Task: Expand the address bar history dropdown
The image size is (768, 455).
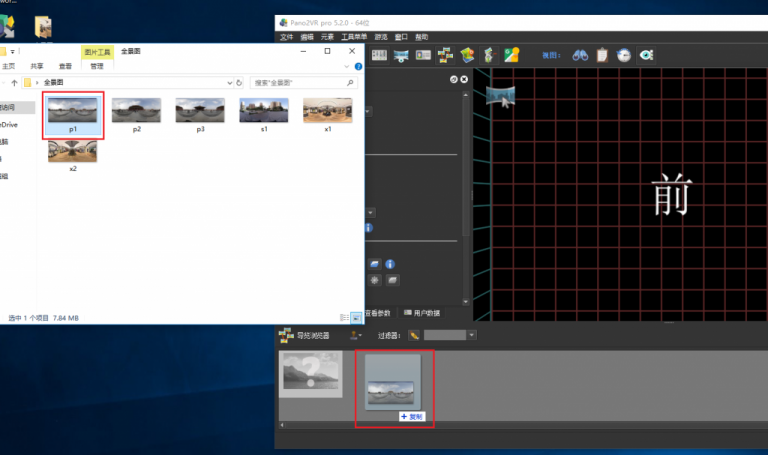Action: (229, 83)
